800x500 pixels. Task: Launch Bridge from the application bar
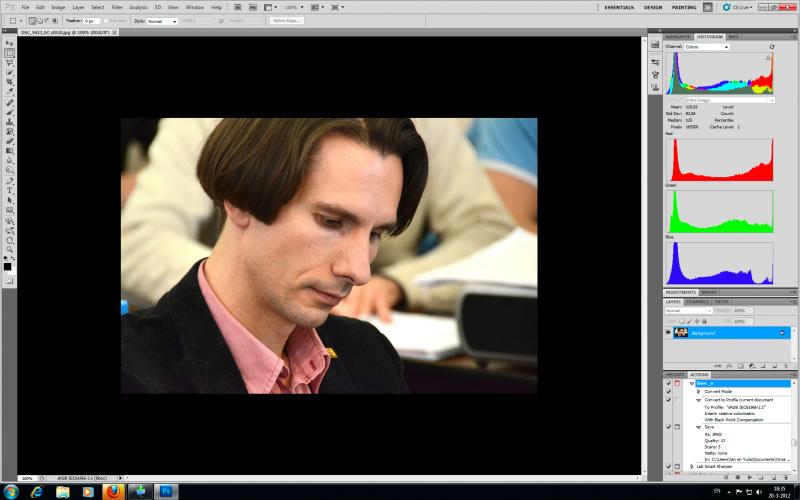coord(238,7)
